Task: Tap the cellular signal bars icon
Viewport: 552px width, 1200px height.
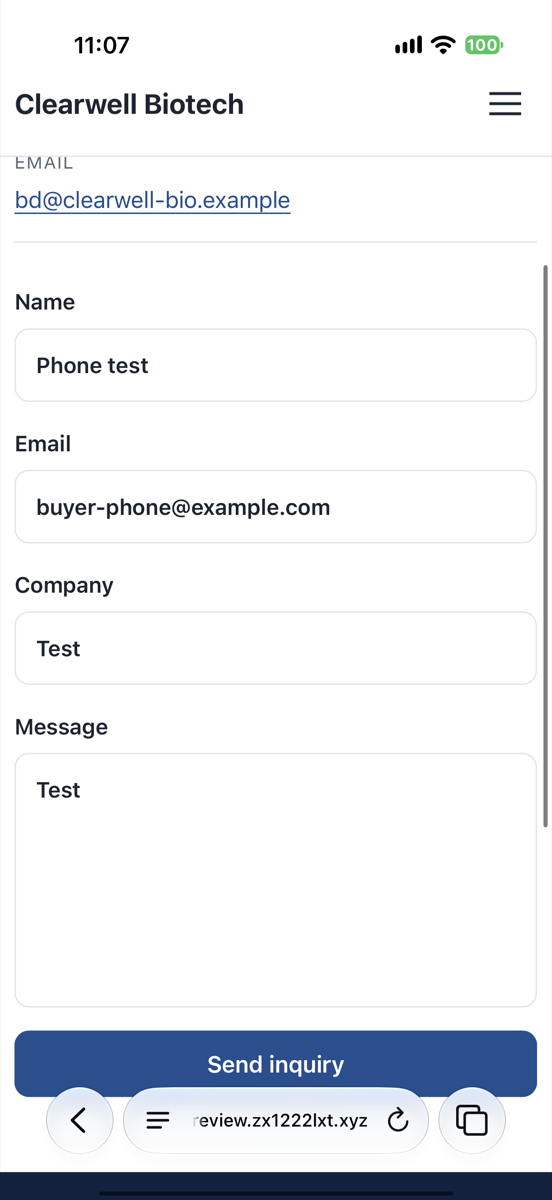Action: [408, 46]
